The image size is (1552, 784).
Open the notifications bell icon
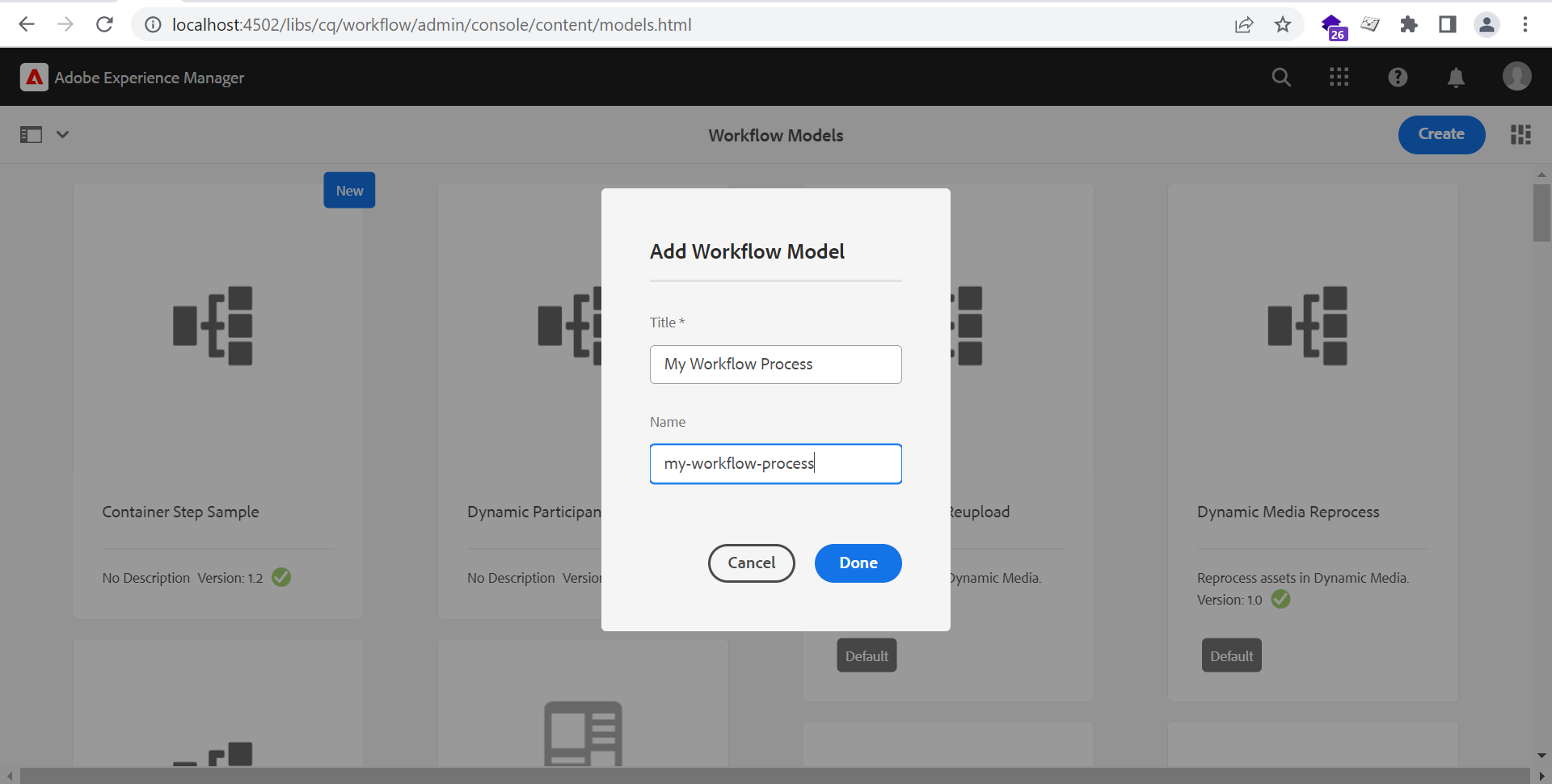click(x=1456, y=77)
